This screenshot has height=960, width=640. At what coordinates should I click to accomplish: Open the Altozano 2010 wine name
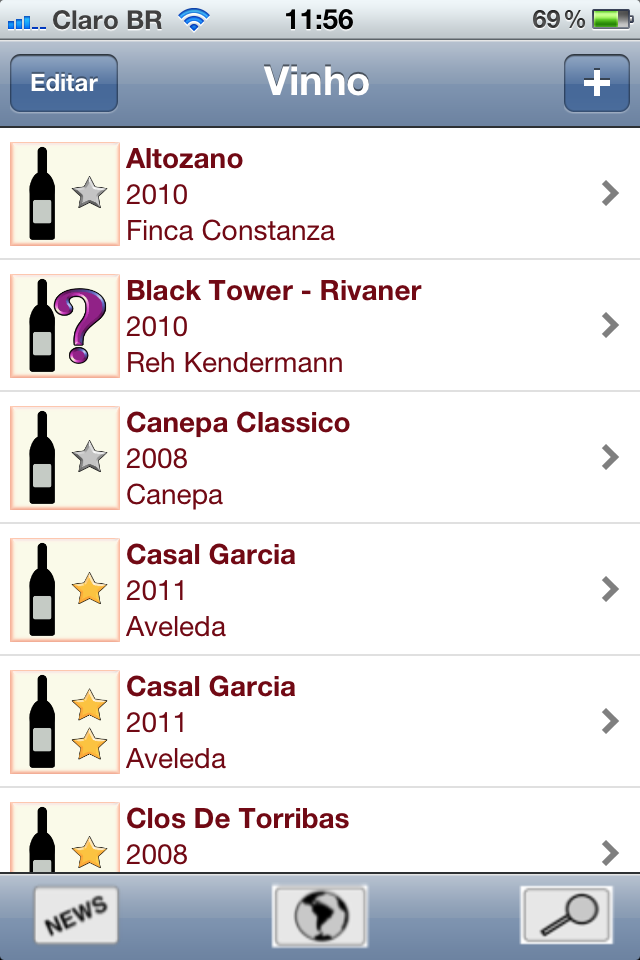pos(184,159)
